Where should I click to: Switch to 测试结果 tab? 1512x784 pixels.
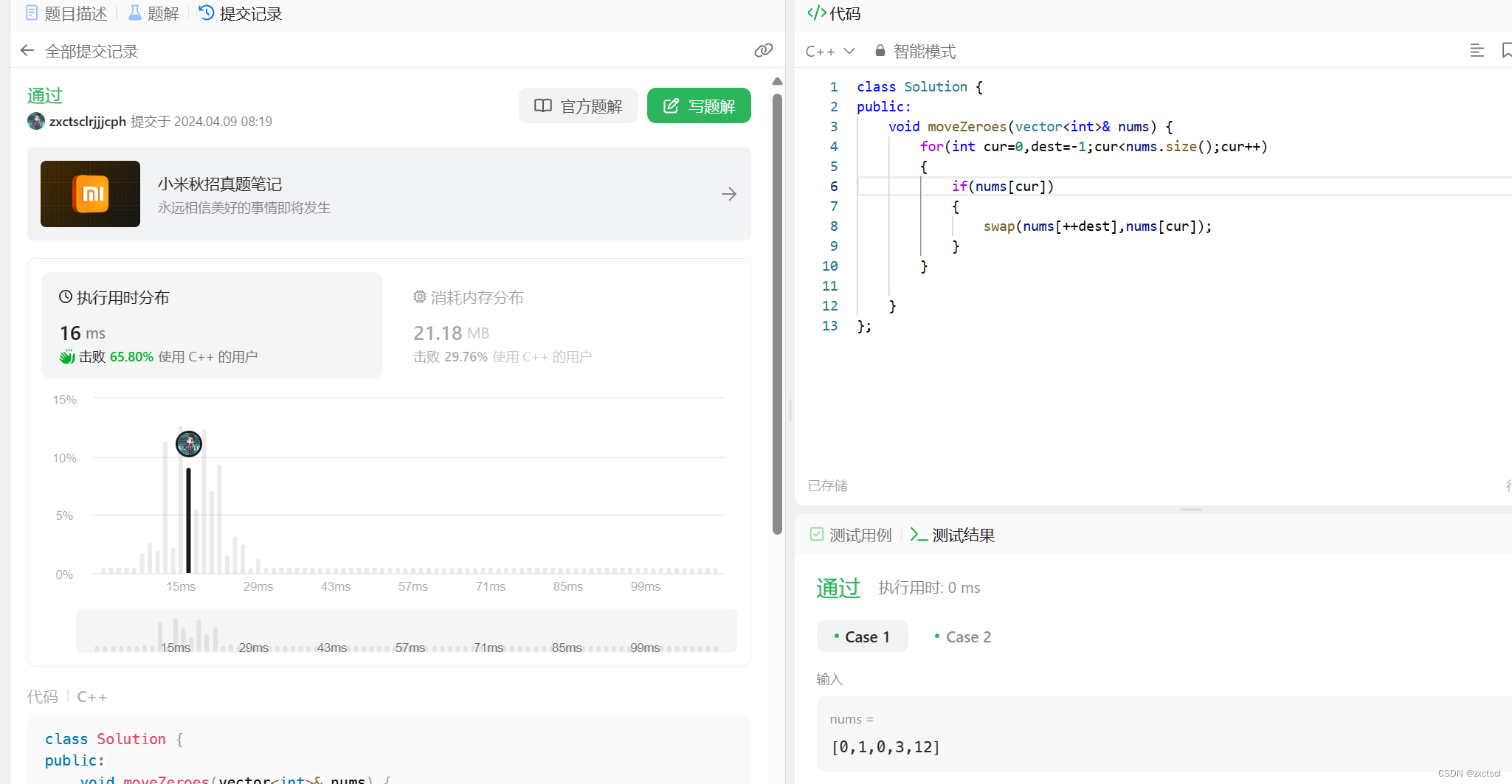point(953,535)
